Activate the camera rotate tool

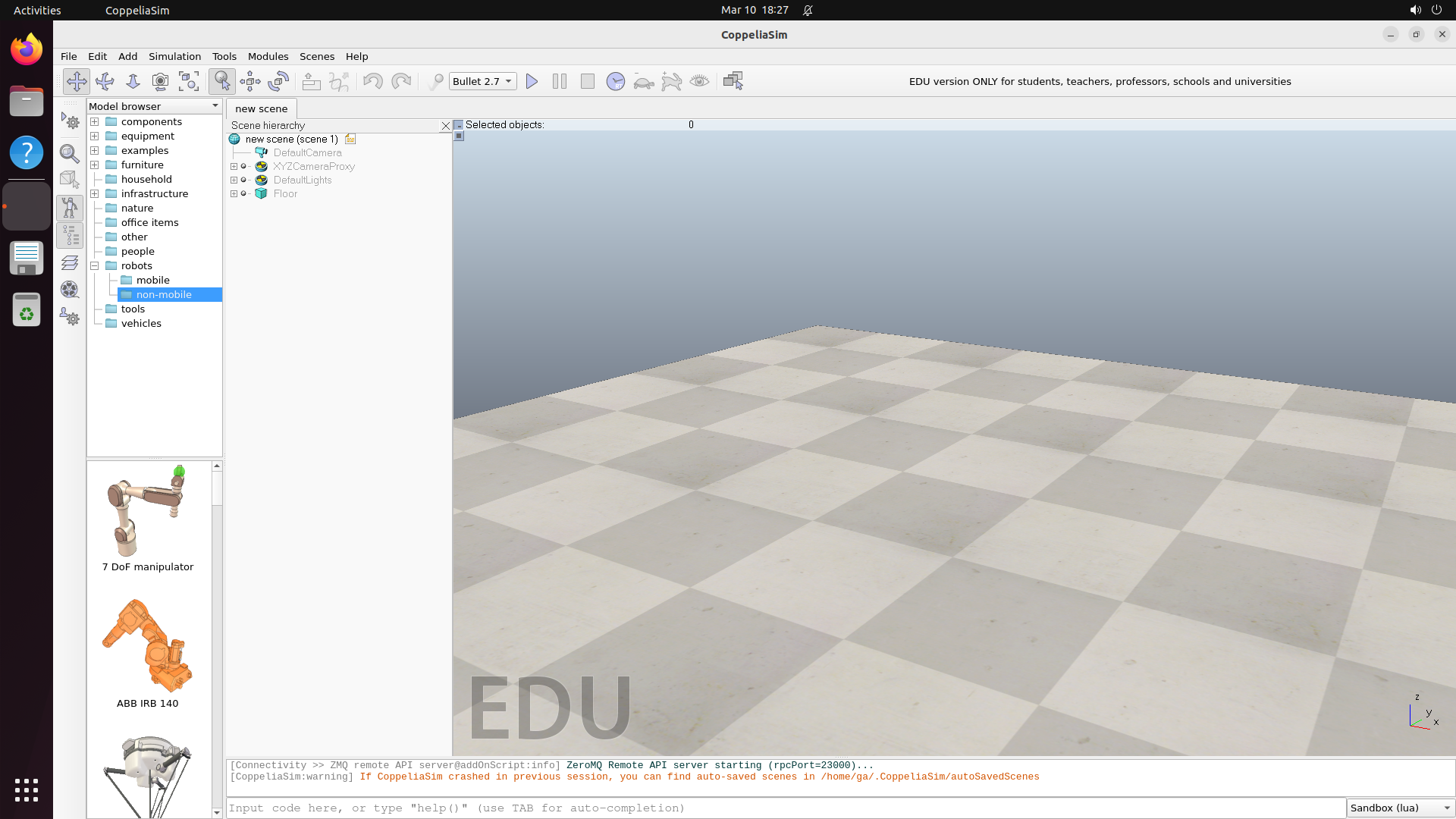click(105, 81)
